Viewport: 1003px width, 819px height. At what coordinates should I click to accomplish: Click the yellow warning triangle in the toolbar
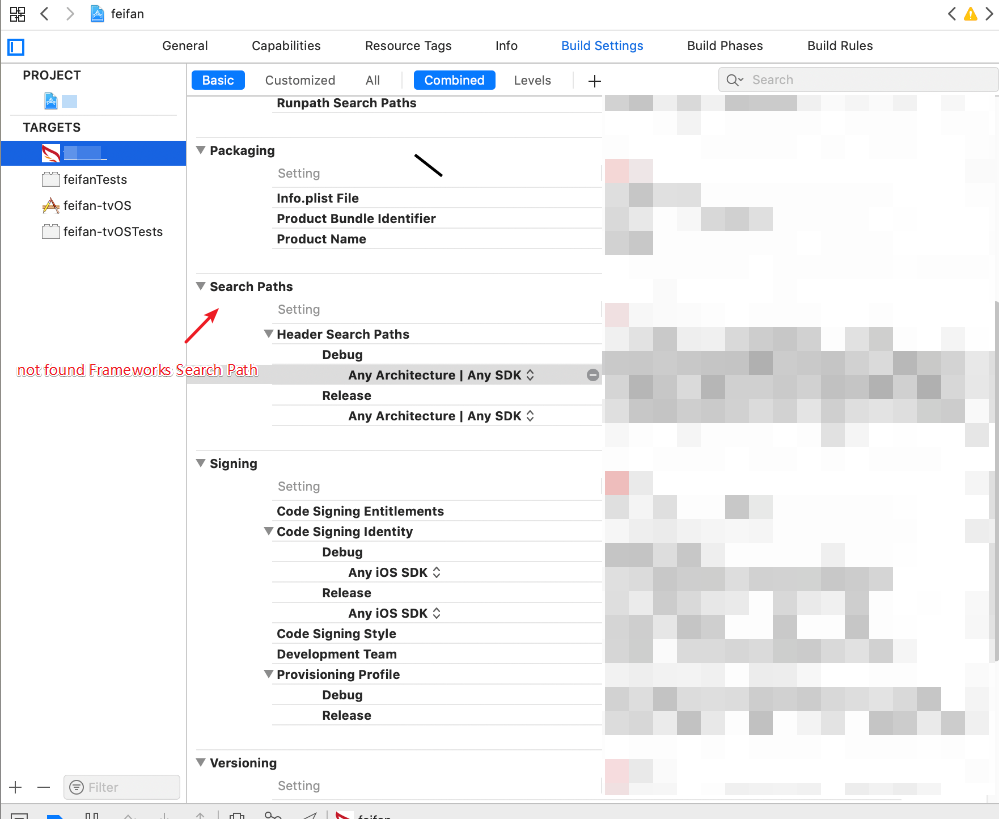[x=969, y=13]
